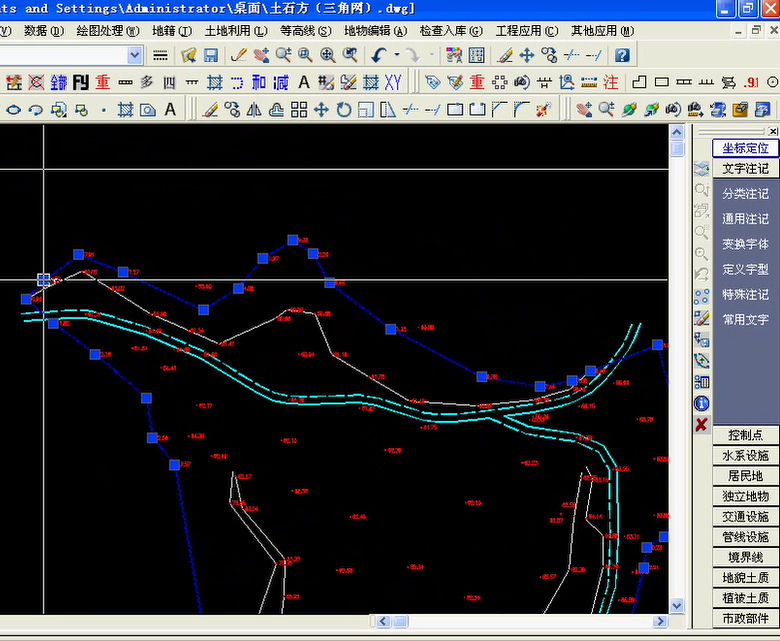Image resolution: width=780 pixels, height=641 pixels.
Task: Click the Move (four arrows) icon in top toolbar
Action: (x=527, y=55)
